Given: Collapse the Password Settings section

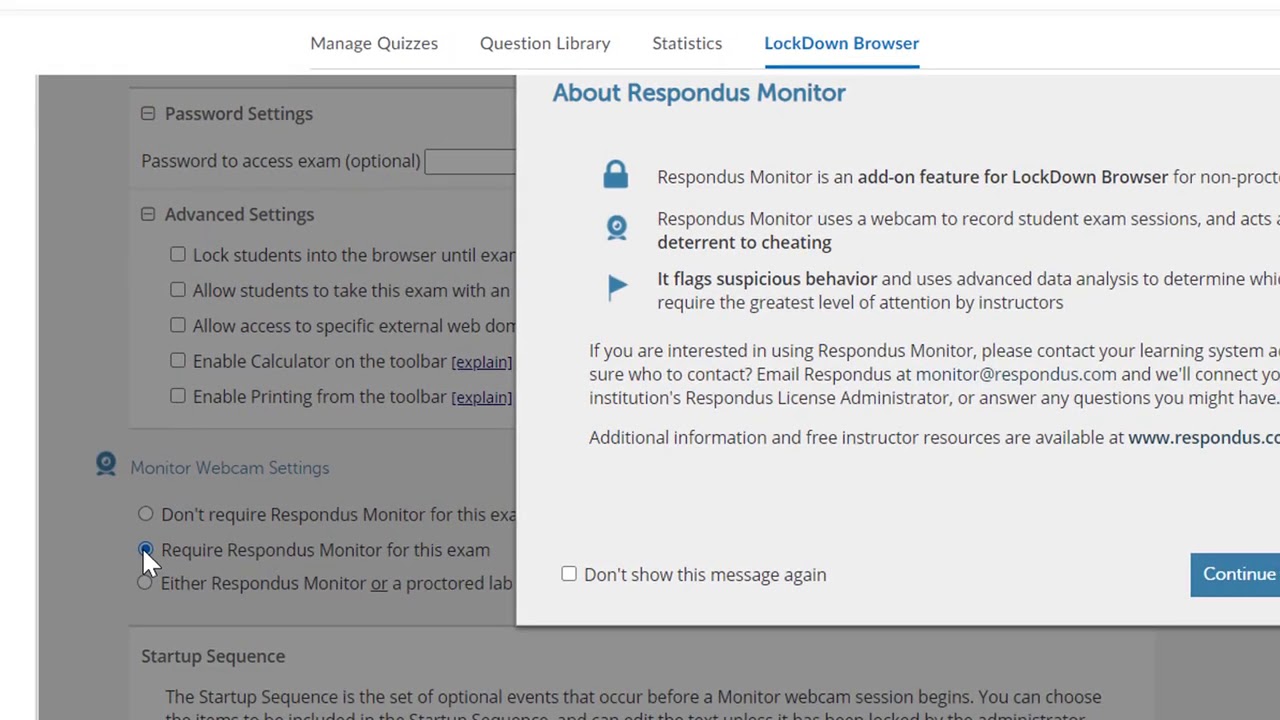Looking at the screenshot, I should pos(148,114).
